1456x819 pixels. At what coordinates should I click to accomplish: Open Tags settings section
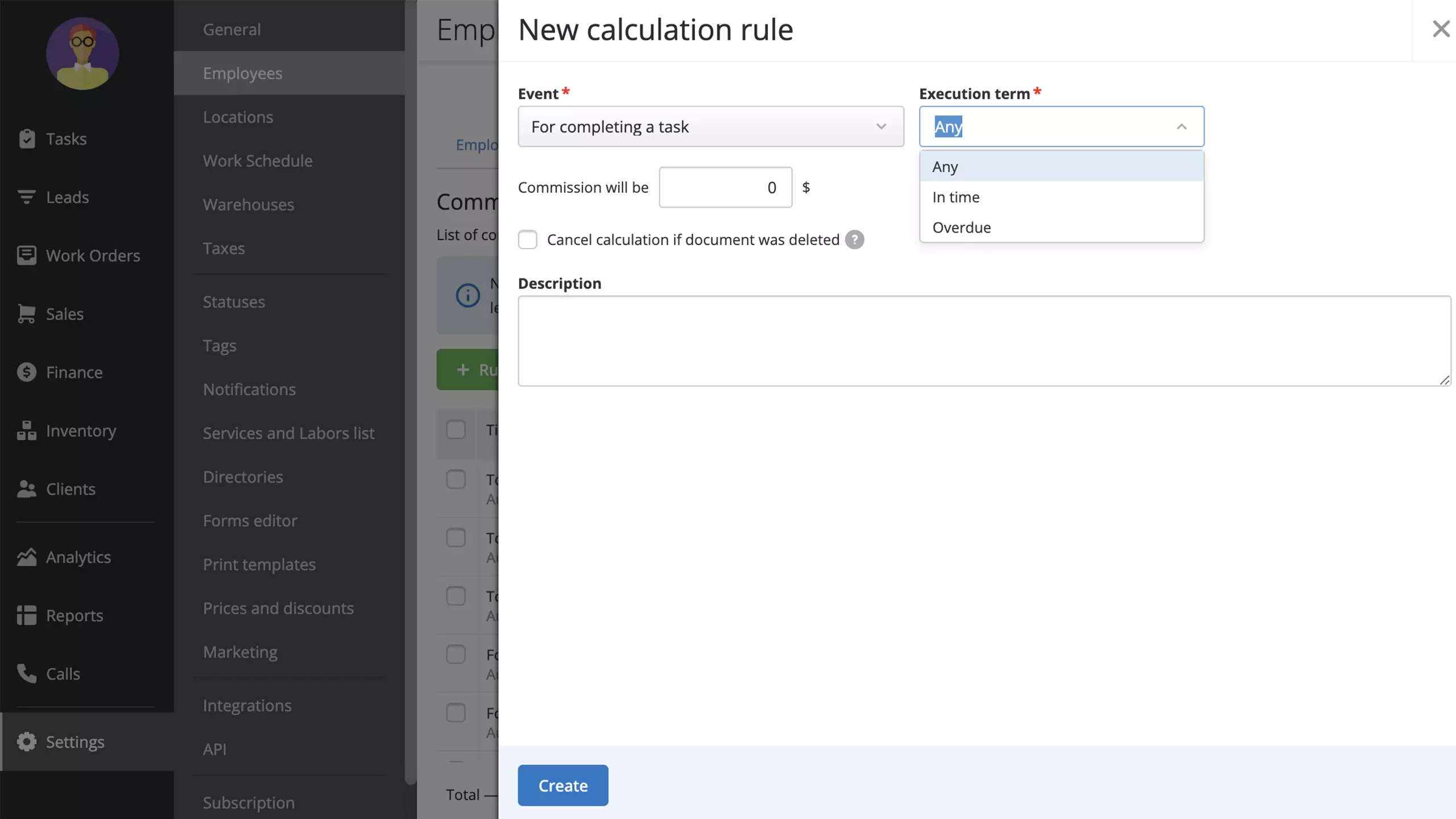[220, 346]
